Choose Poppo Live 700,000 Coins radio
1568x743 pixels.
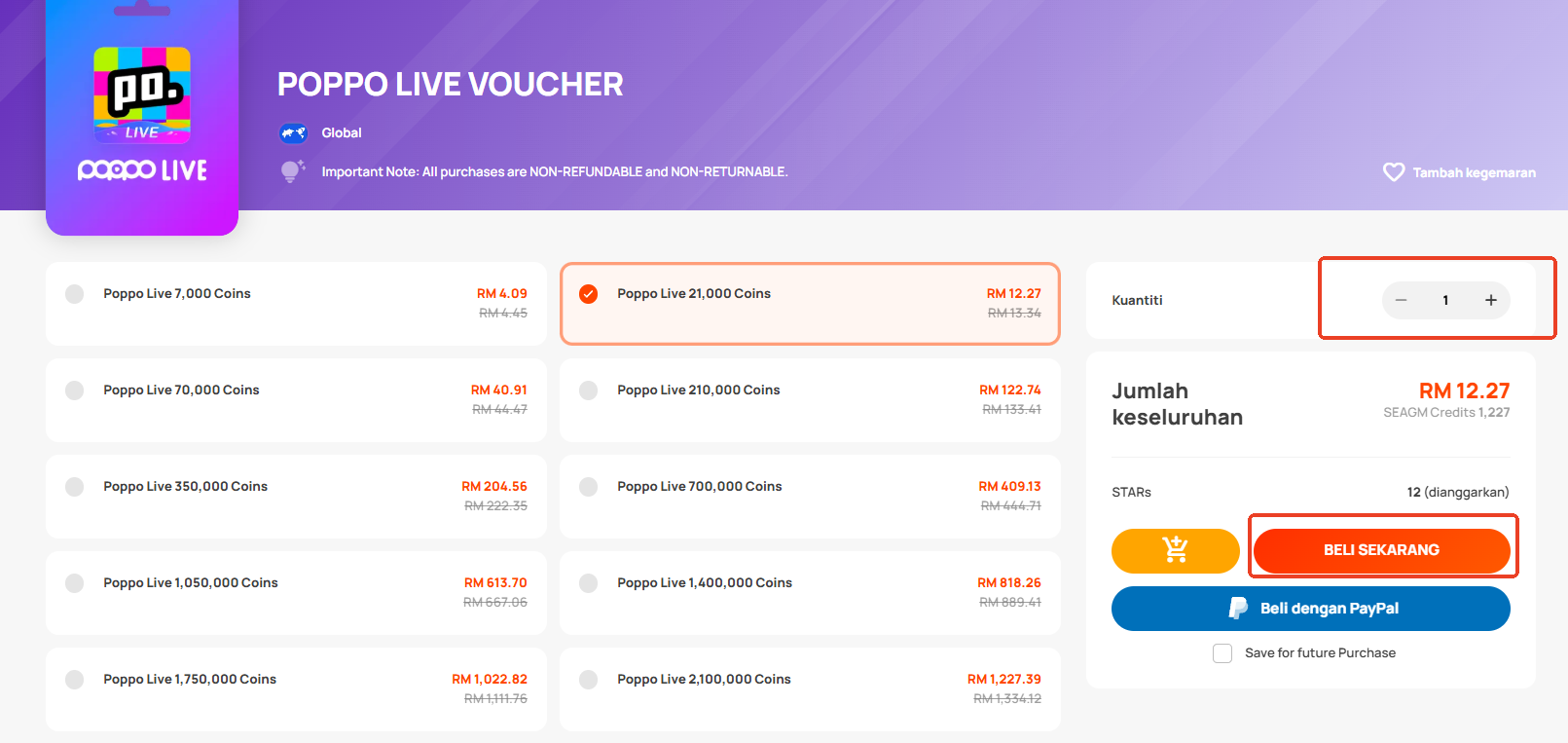(588, 487)
